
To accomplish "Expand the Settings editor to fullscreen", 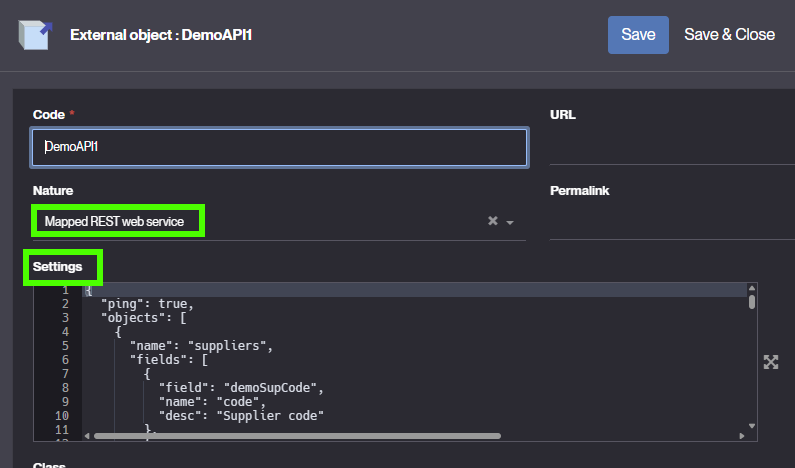I will pyautogui.click(x=771, y=362).
